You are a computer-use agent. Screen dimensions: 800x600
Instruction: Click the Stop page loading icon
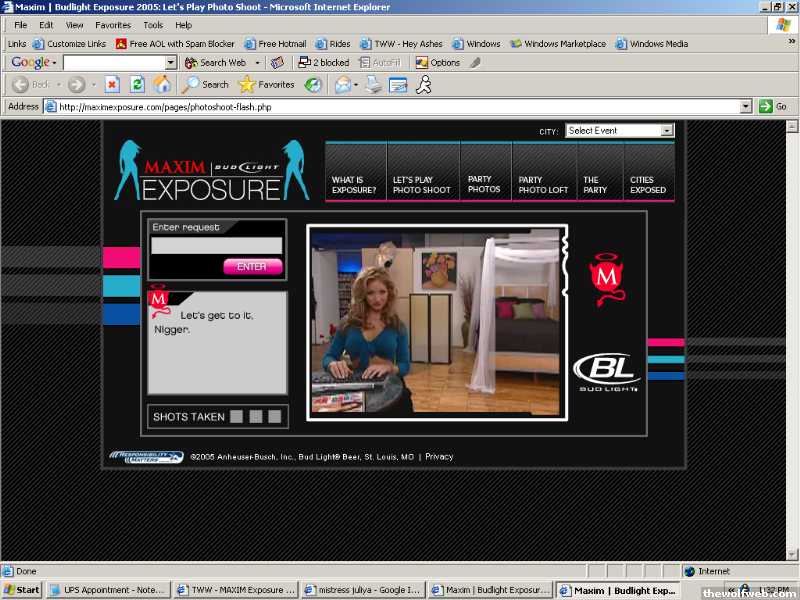click(x=112, y=85)
